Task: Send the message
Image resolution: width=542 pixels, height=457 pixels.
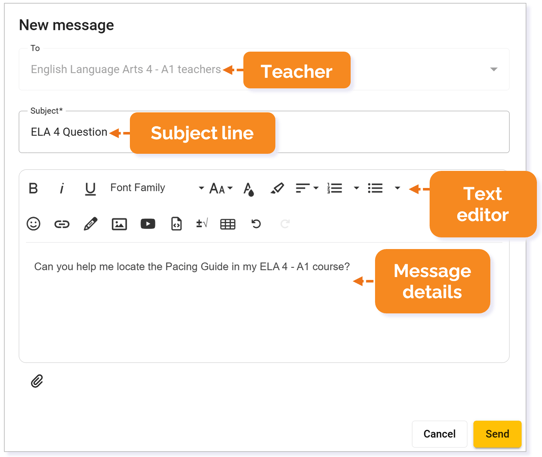Action: pyautogui.click(x=497, y=434)
